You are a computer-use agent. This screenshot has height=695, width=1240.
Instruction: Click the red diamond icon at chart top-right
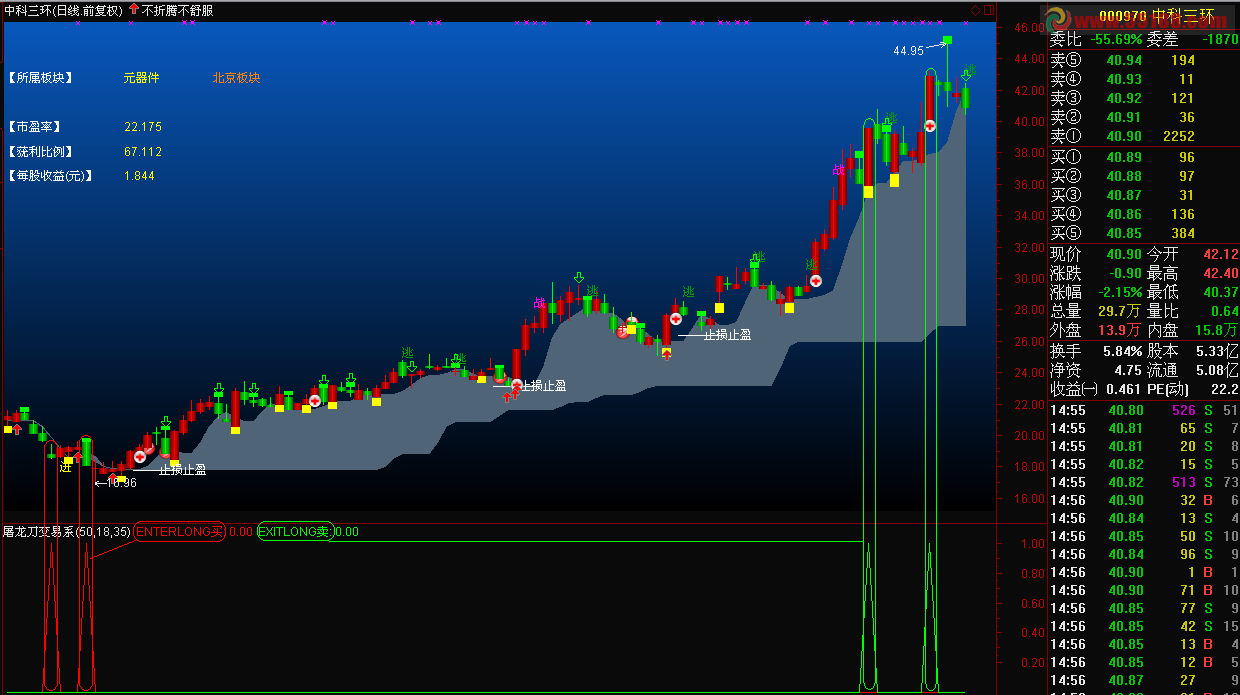pos(975,10)
